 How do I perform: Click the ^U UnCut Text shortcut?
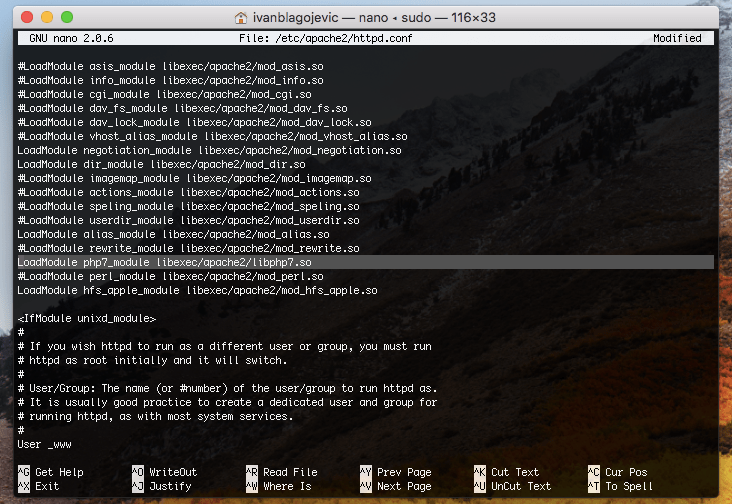[x=513, y=486]
